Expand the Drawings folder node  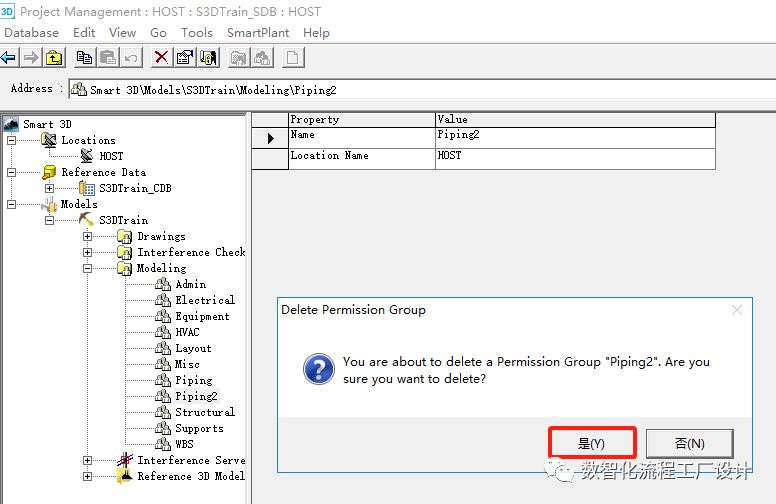point(88,236)
